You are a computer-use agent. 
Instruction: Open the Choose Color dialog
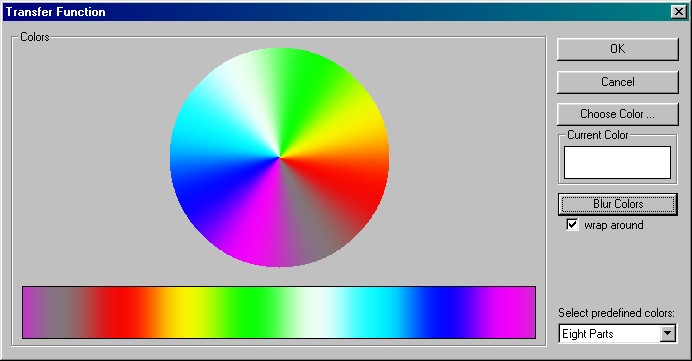pos(617,114)
